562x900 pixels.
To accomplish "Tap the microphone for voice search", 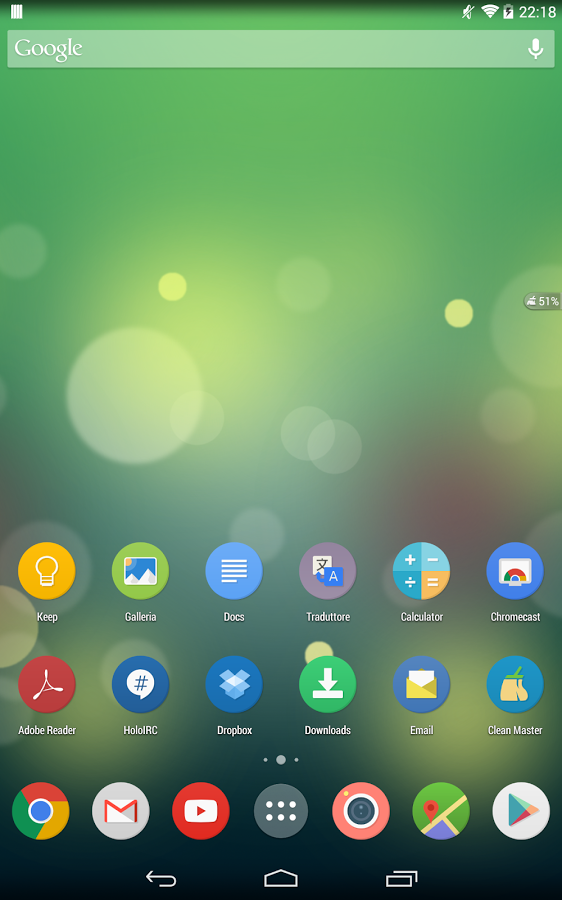I will click(x=535, y=49).
